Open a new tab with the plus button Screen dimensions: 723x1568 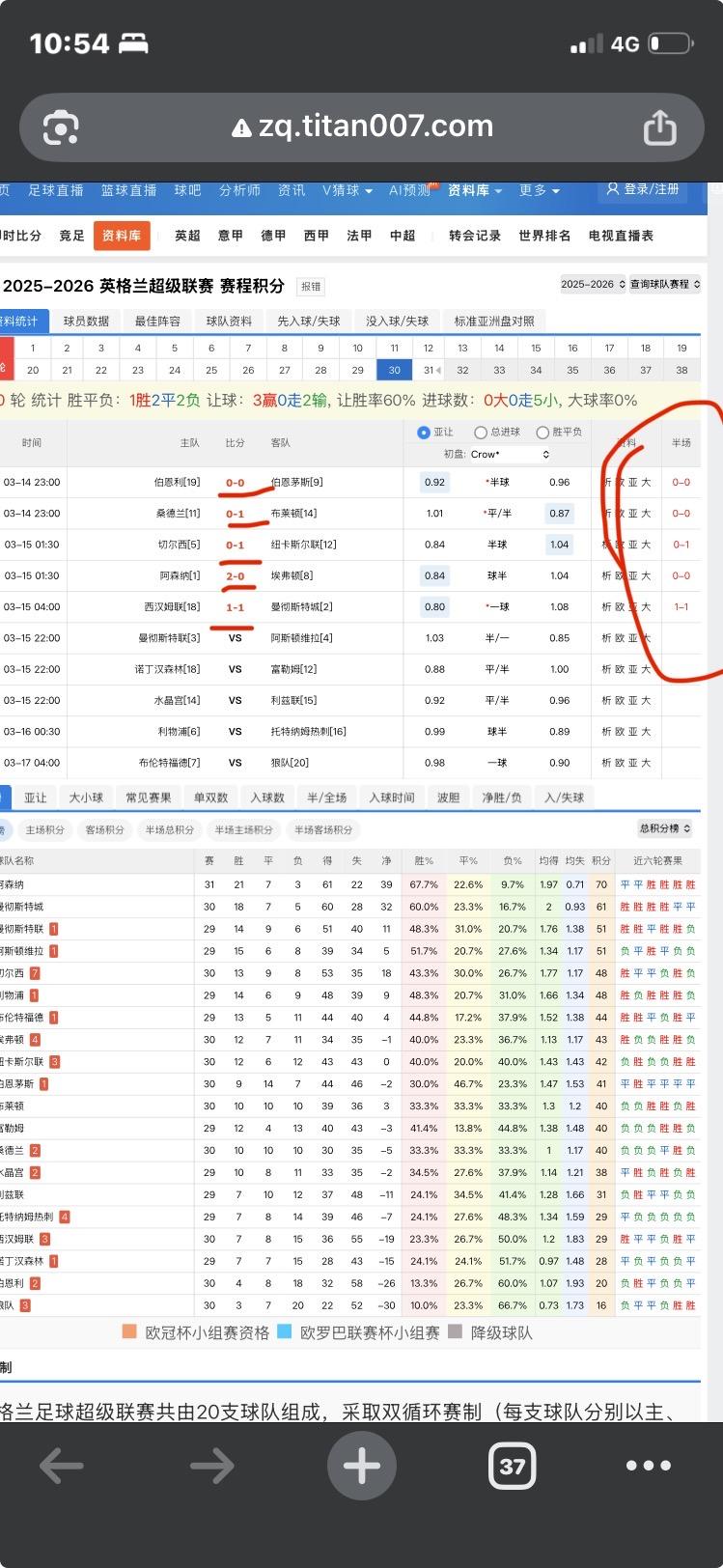coord(362,1467)
